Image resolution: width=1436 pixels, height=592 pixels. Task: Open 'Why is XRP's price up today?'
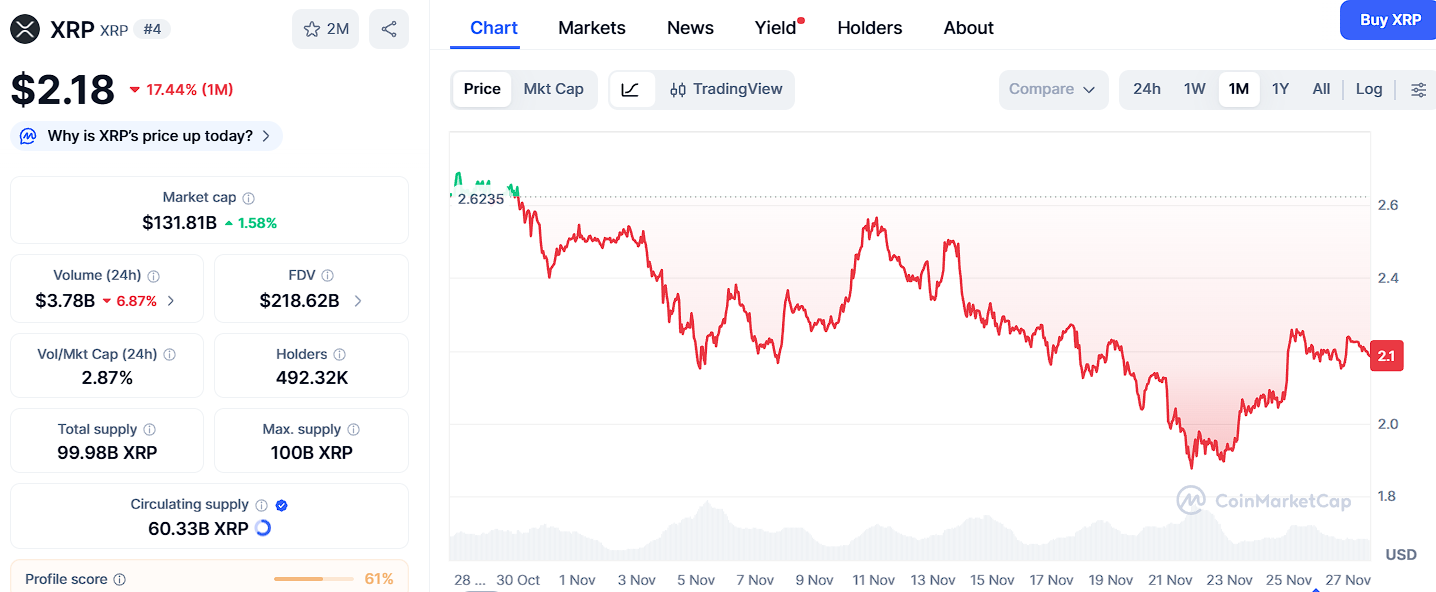click(148, 136)
